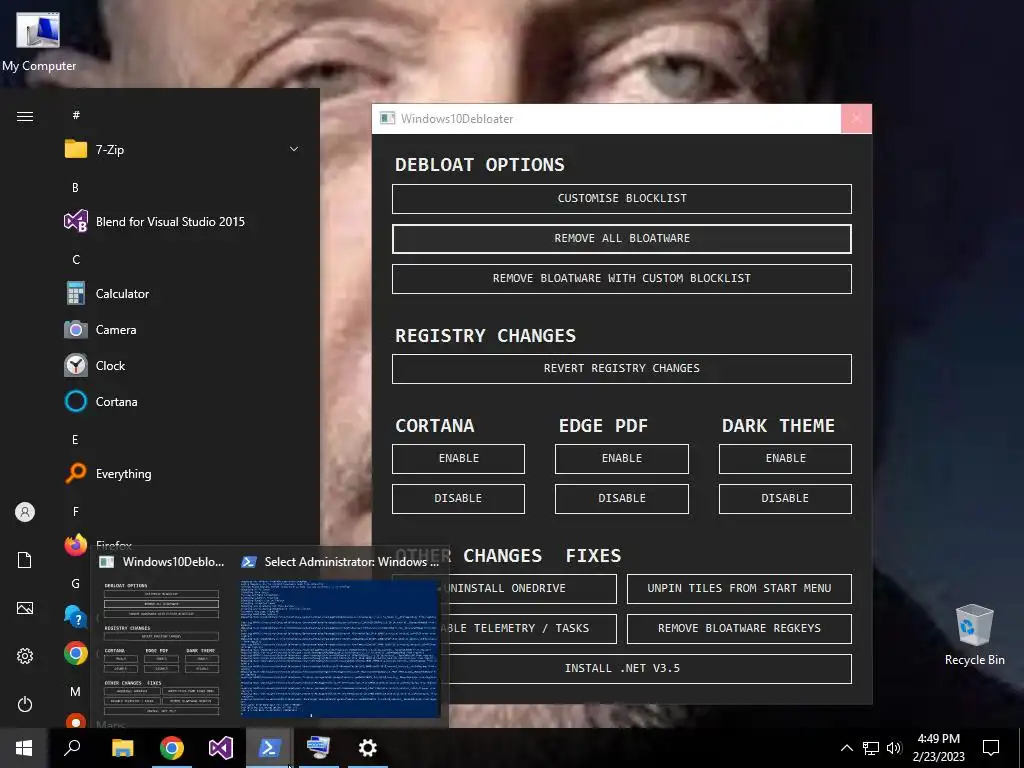Open Pictures from Start sidebar
The height and width of the screenshot is (768, 1024).
[25, 608]
